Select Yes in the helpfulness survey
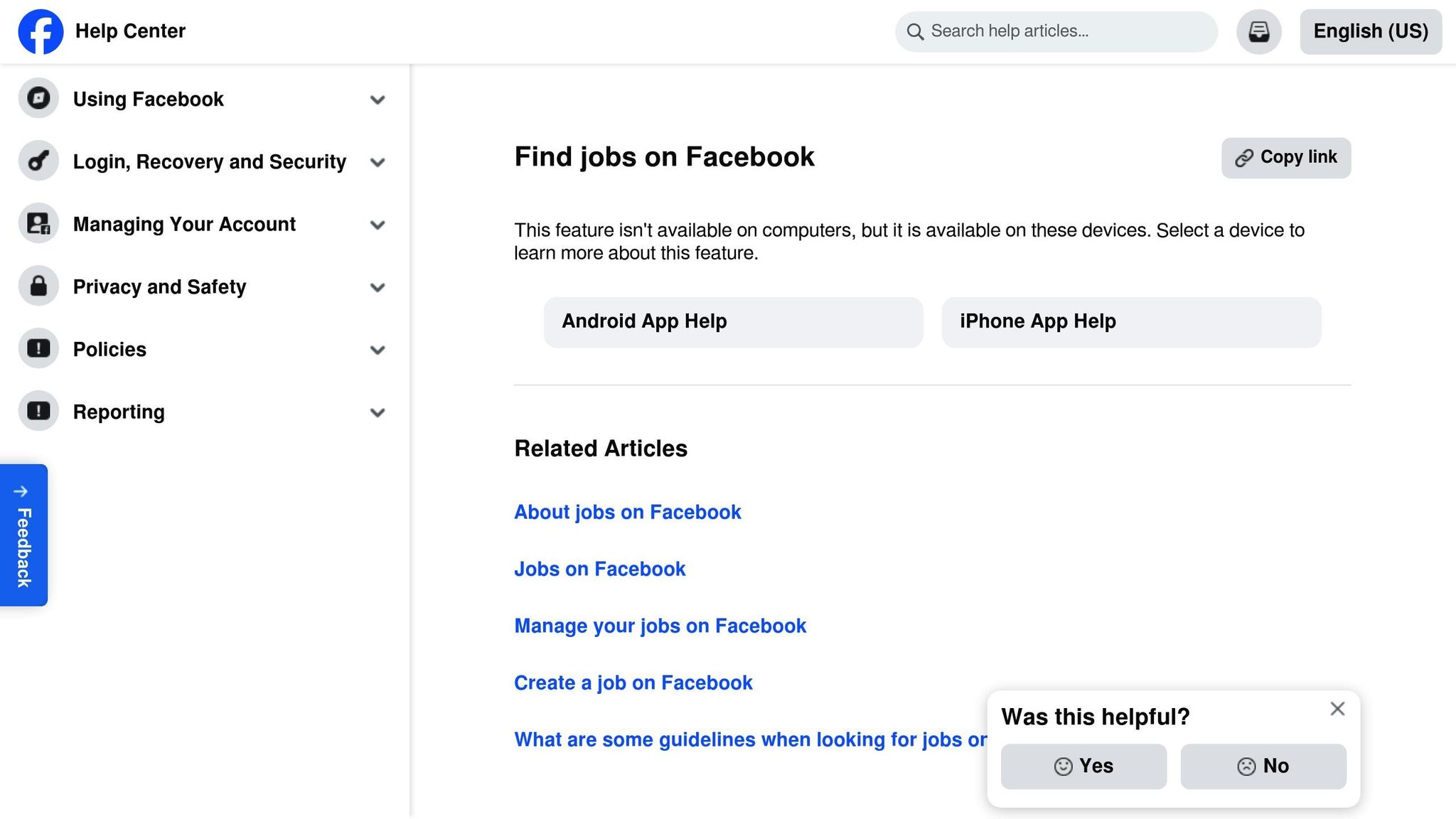The height and width of the screenshot is (819, 1456). (1083, 766)
